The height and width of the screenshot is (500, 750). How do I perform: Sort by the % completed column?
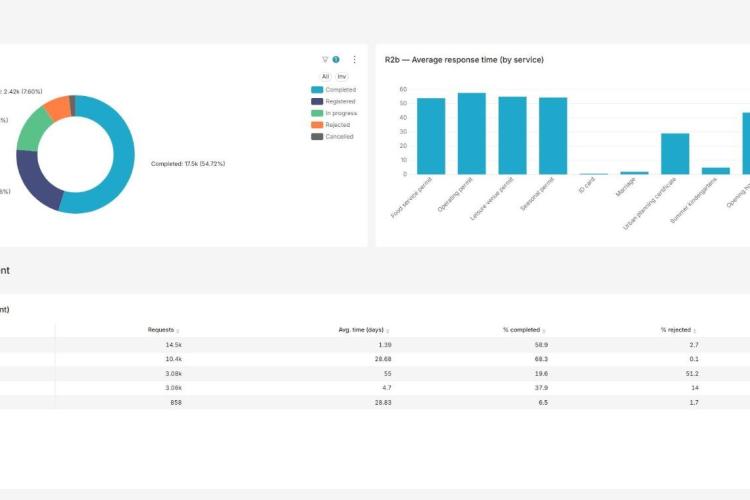tap(524, 330)
